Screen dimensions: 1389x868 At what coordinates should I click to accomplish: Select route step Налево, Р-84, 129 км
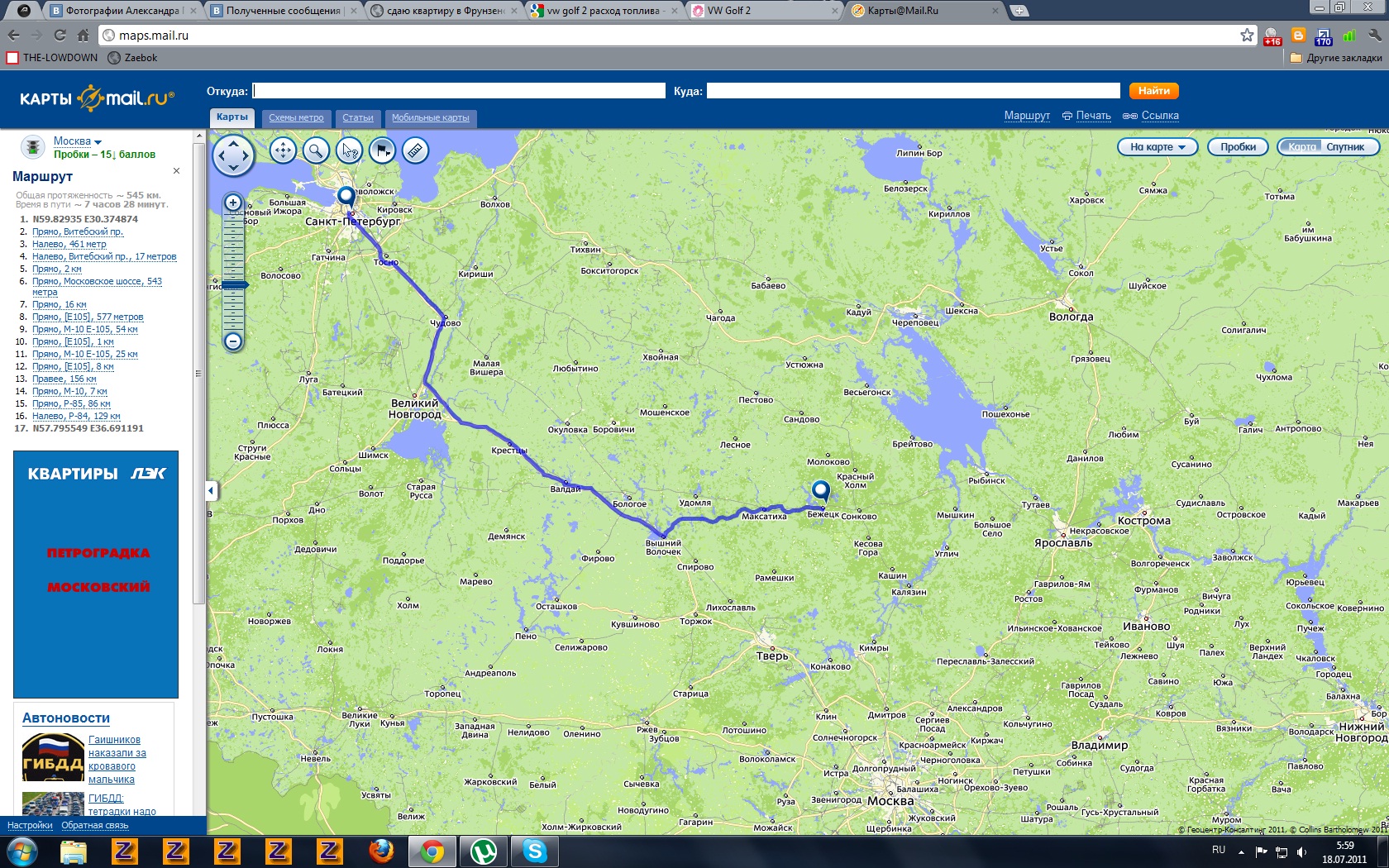[x=76, y=417]
